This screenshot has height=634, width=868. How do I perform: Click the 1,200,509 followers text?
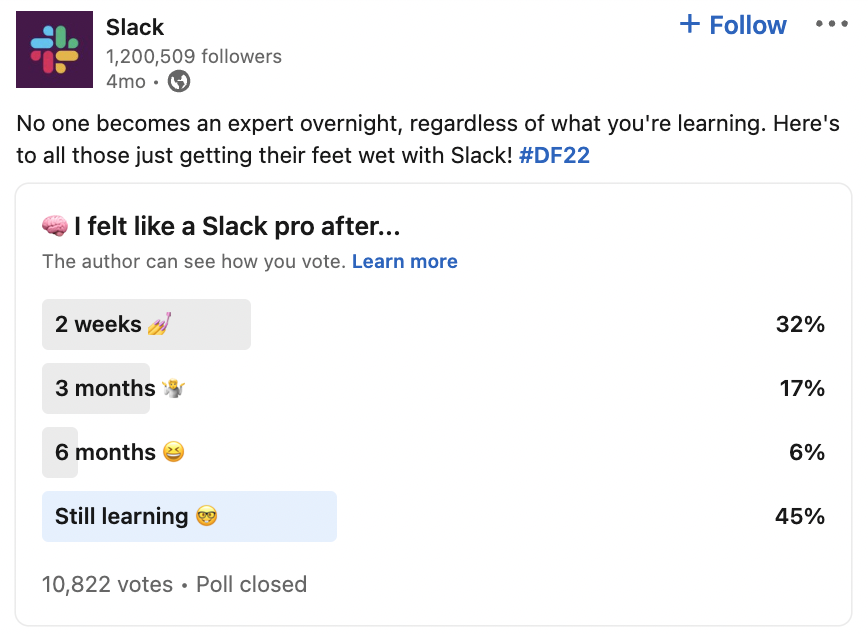pyautogui.click(x=194, y=56)
